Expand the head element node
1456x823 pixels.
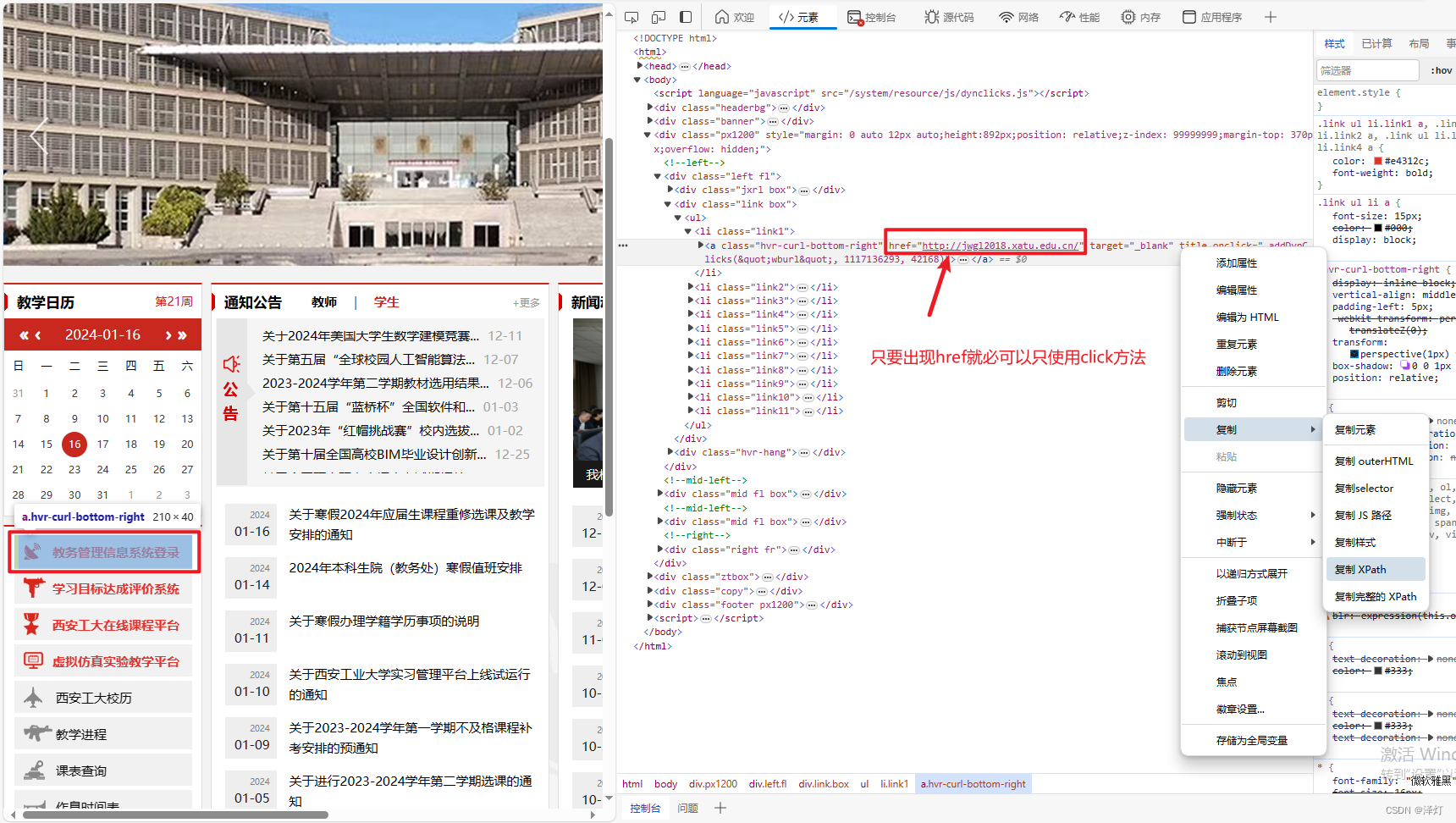click(x=640, y=65)
